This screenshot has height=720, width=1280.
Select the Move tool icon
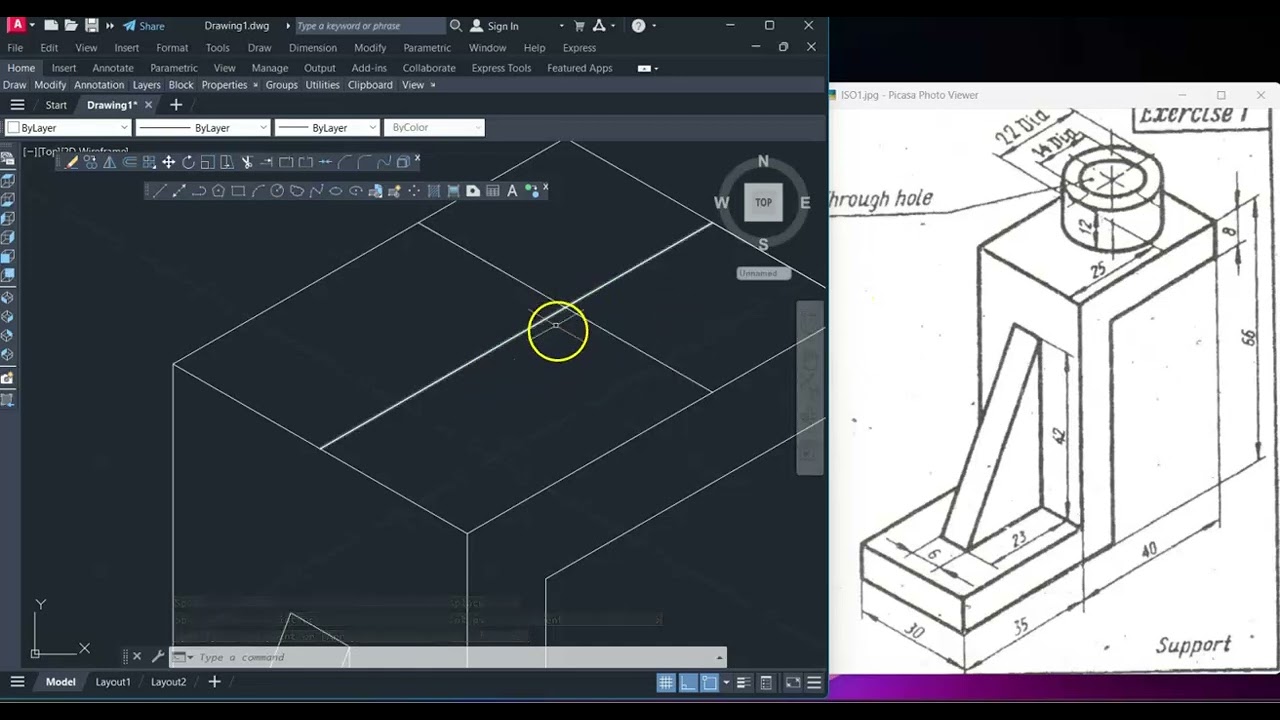point(168,162)
